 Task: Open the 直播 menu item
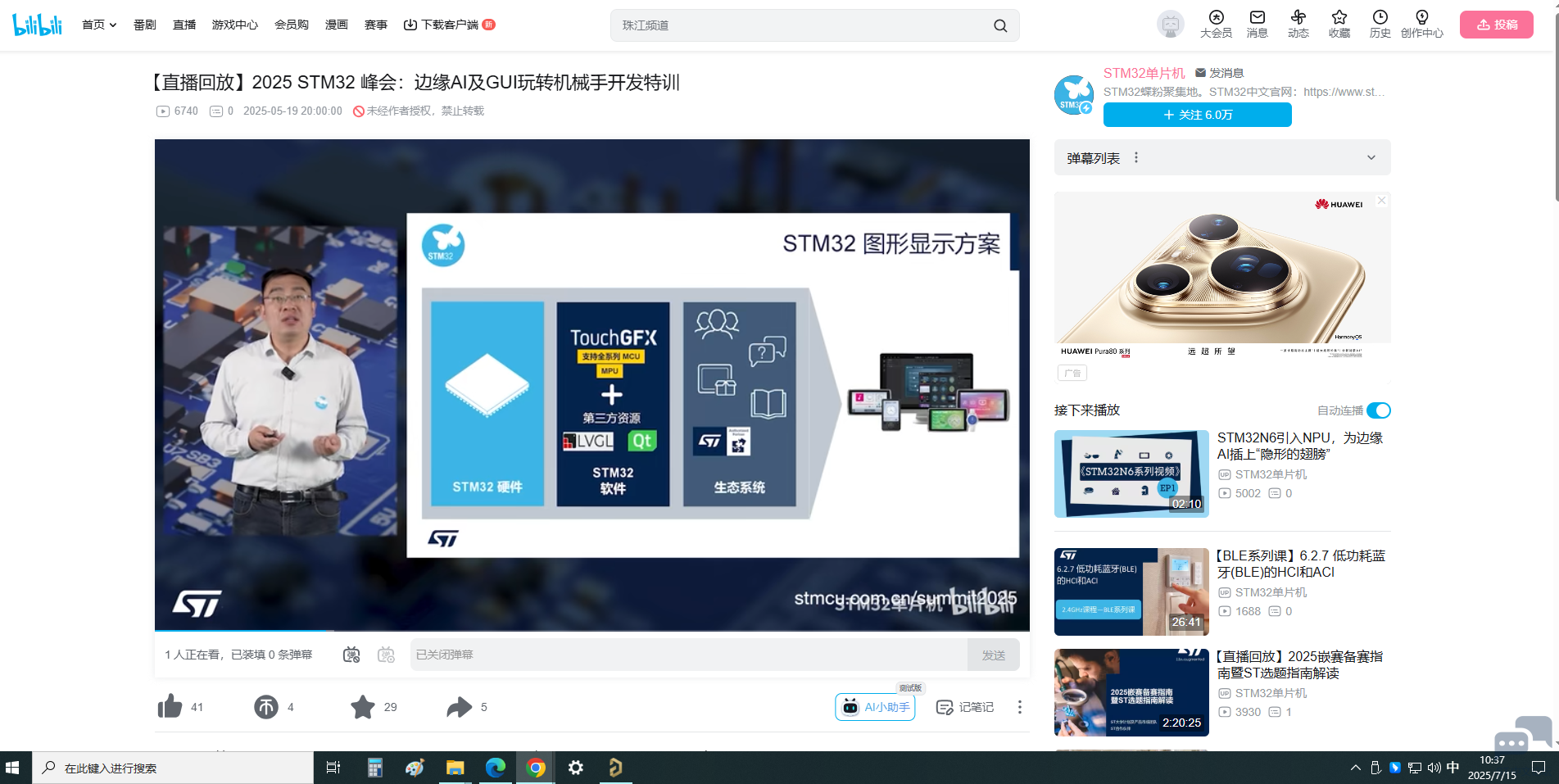pyautogui.click(x=184, y=25)
